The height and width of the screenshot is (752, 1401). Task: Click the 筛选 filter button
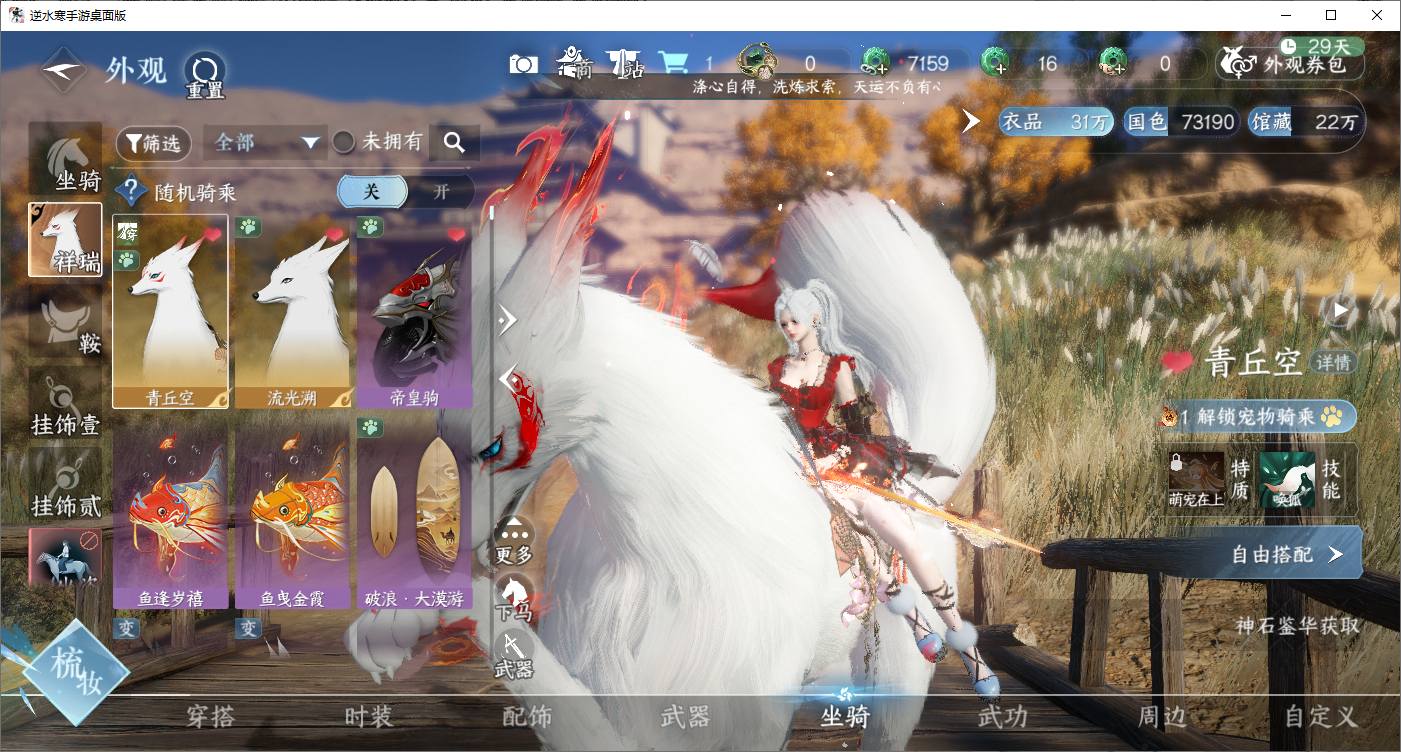[154, 143]
